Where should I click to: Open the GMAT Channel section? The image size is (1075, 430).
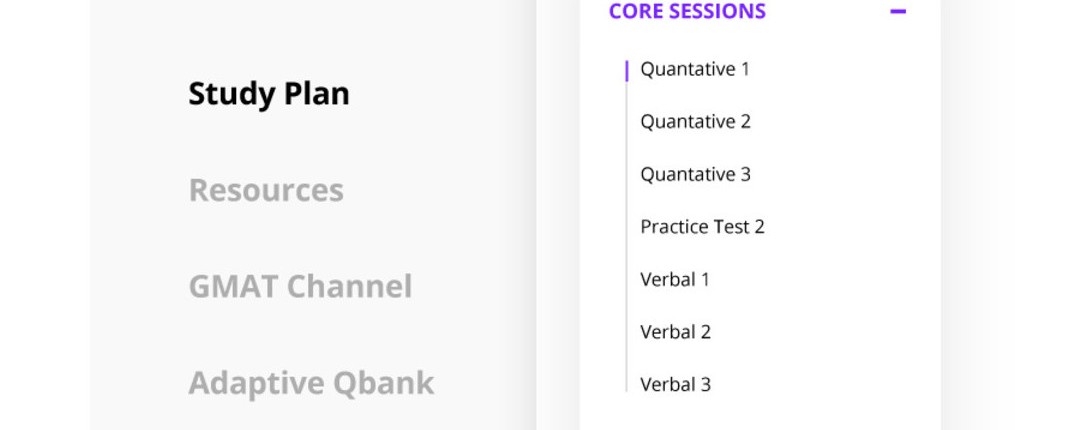(300, 287)
